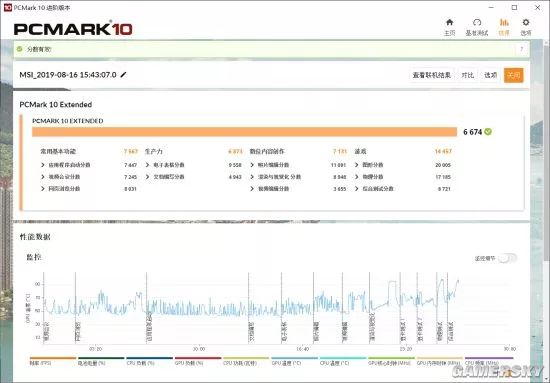550x383 pixels.
Task: Click the green validity badge beside 6 674
Action: click(x=488, y=132)
